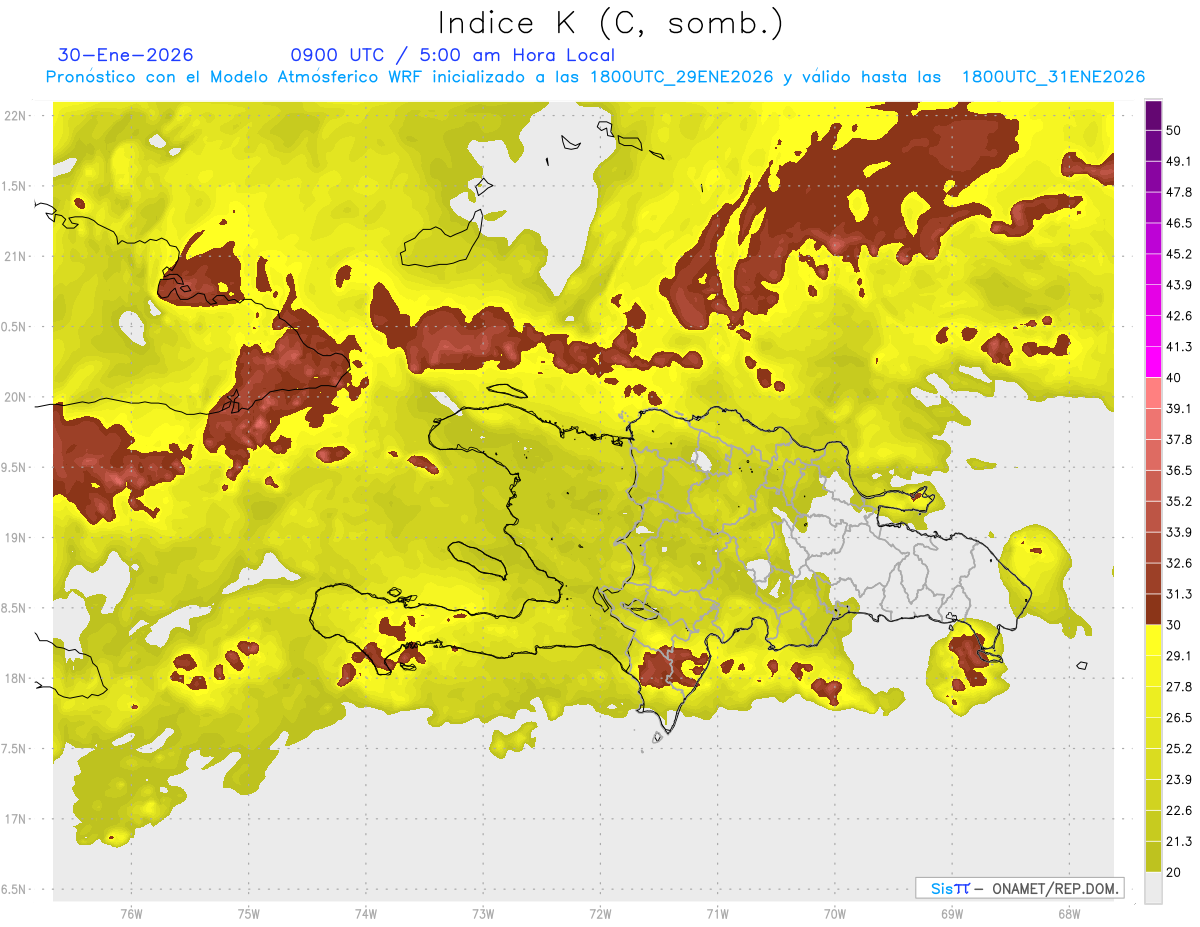Select the dark purple swatch beside 50
The image size is (1200, 927).
pyautogui.click(x=1153, y=113)
